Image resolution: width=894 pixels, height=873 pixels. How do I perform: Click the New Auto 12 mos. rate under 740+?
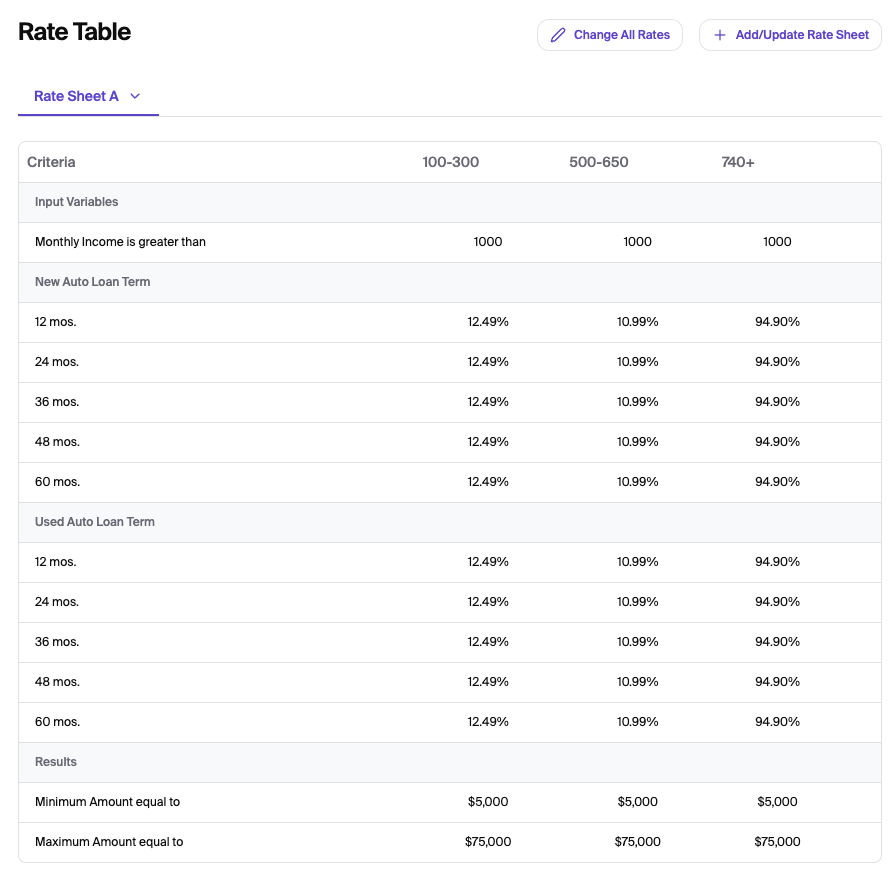click(777, 322)
